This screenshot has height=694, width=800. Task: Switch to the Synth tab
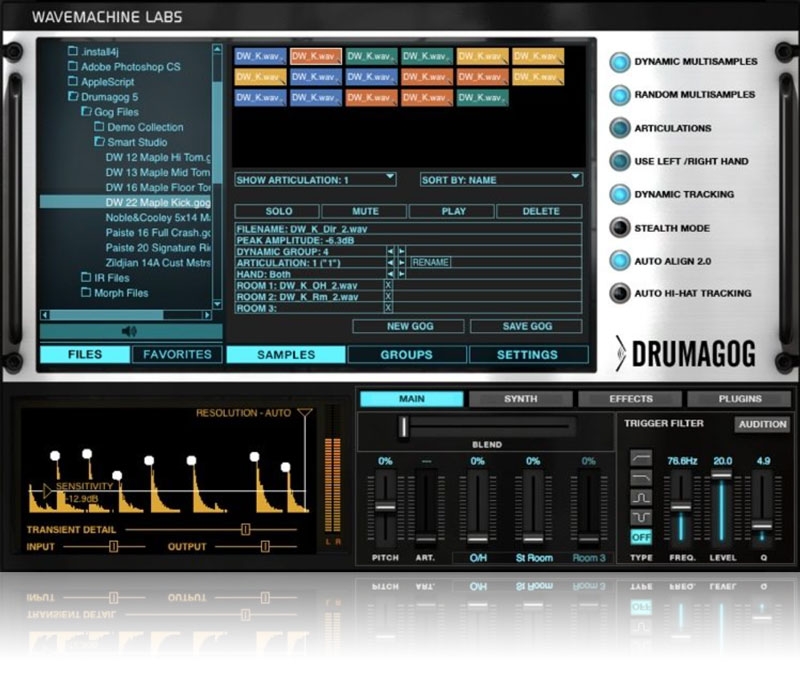[521, 399]
